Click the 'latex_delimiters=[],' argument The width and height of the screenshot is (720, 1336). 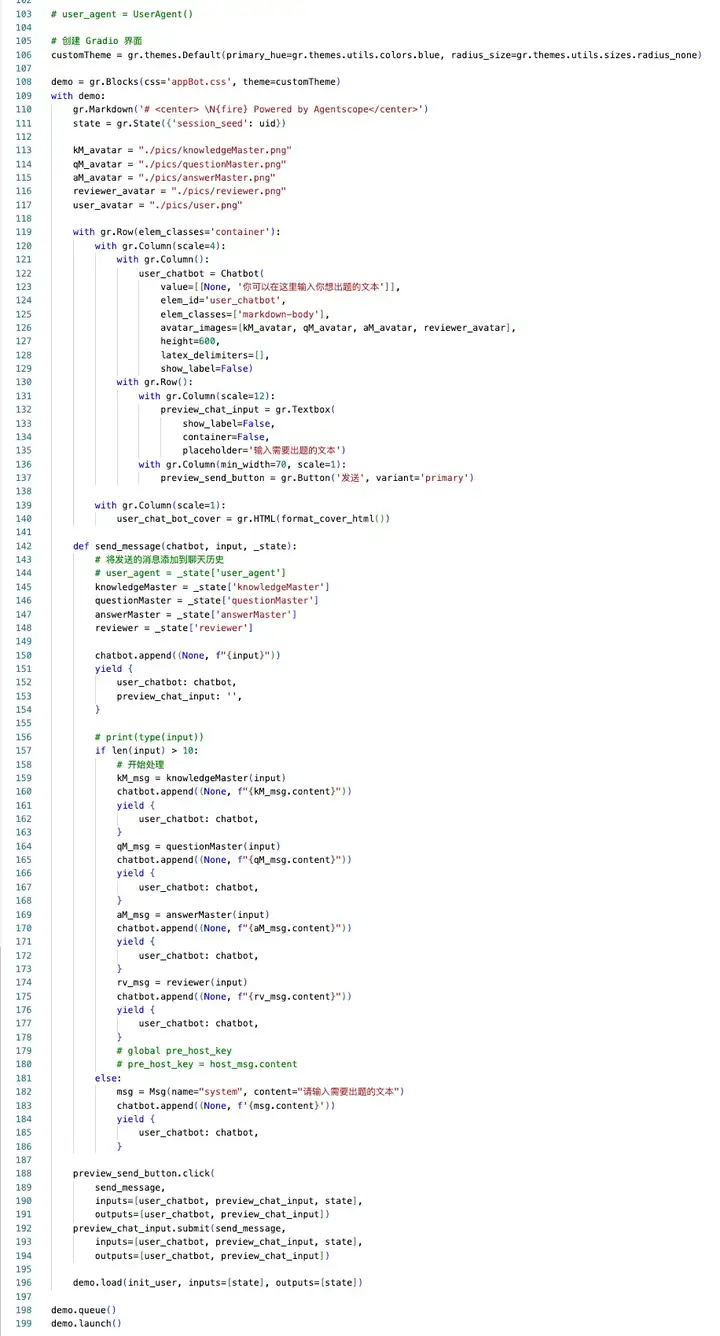coord(215,354)
